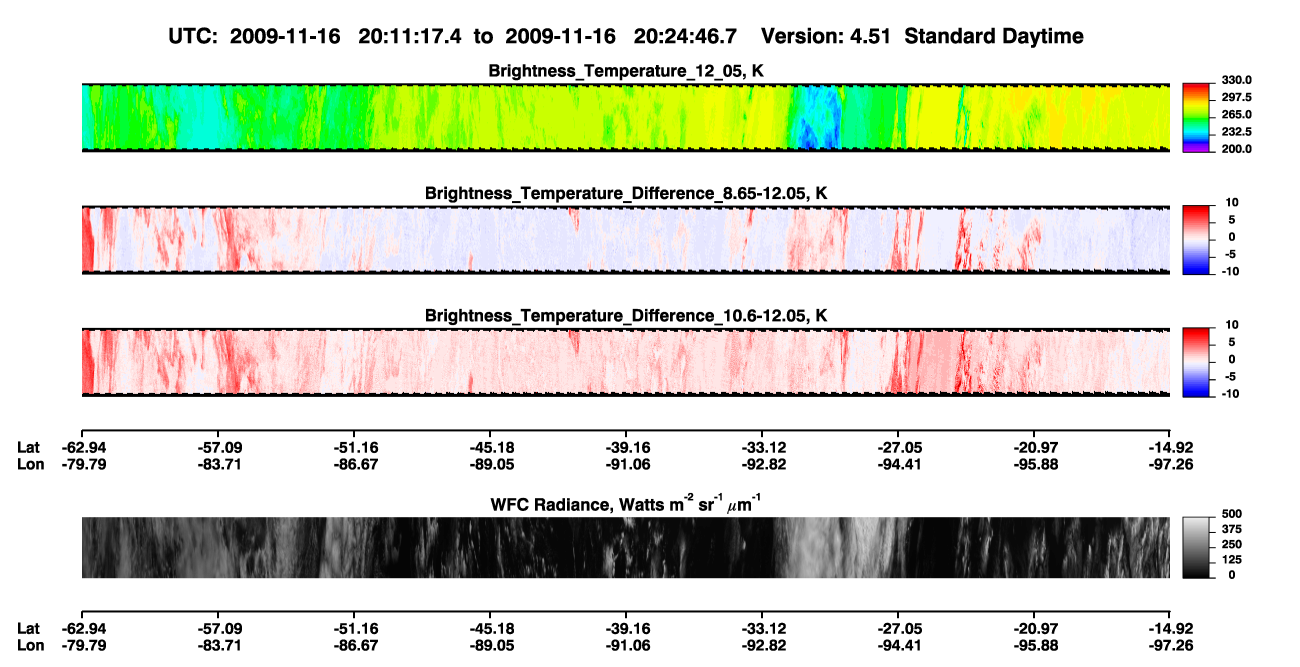Click latitude -33.12 on the axis under WFC Radiance strip
This screenshot has width=1300, height=667.
pyautogui.click(x=762, y=628)
